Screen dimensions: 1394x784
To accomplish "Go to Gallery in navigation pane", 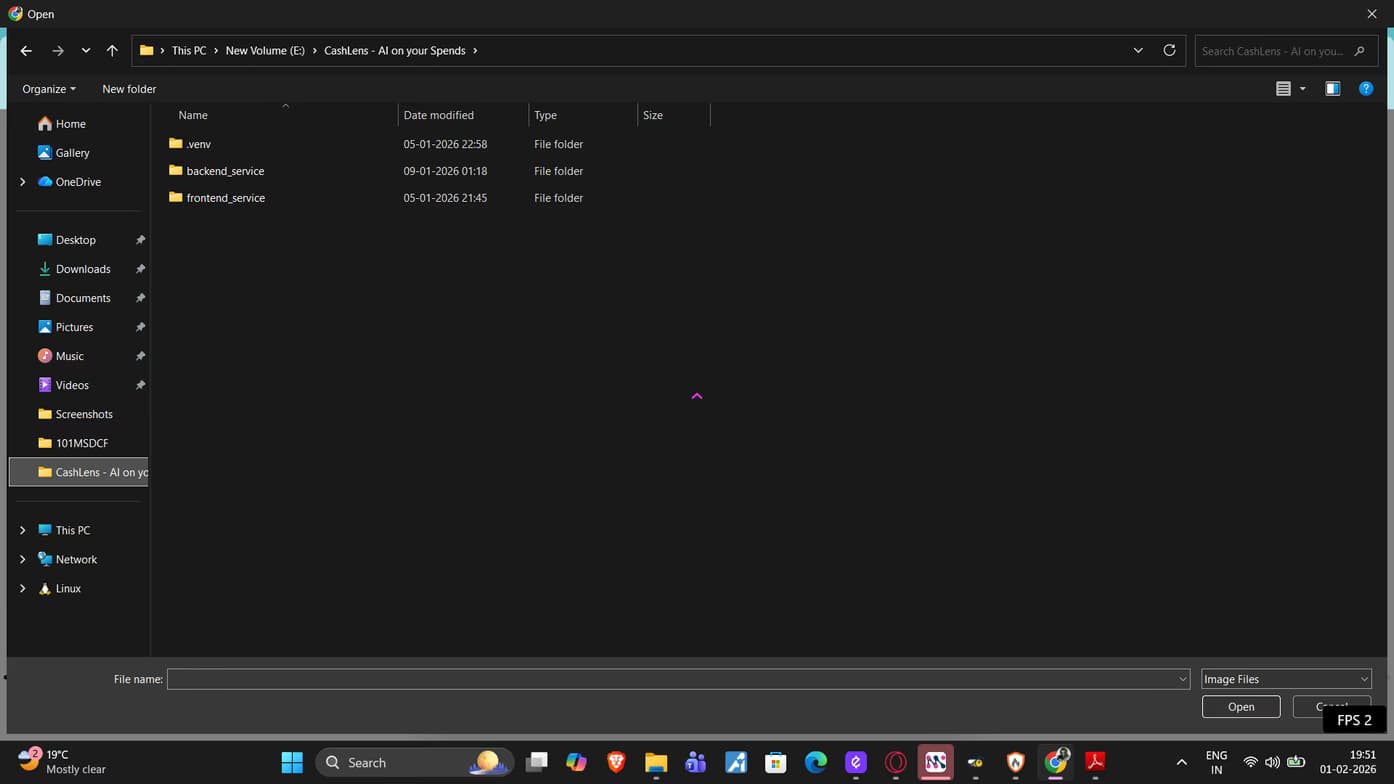I will (x=72, y=153).
